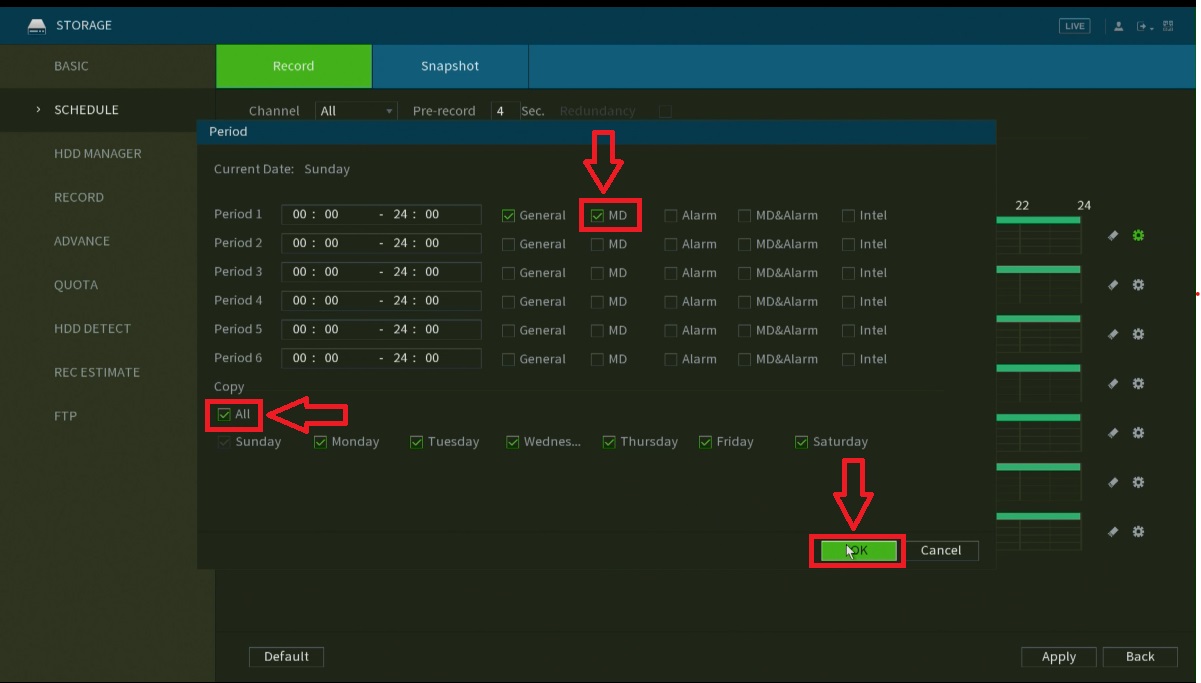
Task: Check MD&Alarm for Period 1
Action: (745, 215)
